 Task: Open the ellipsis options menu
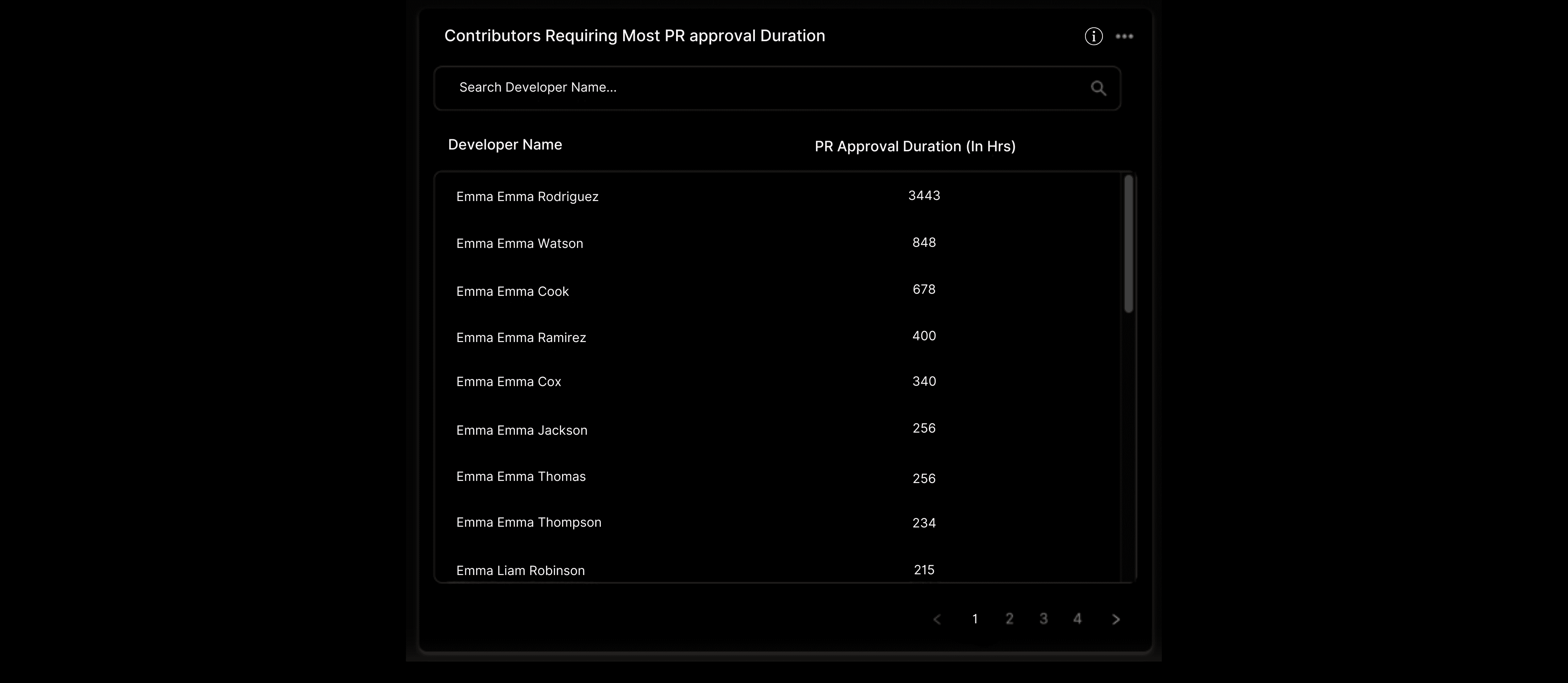[x=1124, y=36]
